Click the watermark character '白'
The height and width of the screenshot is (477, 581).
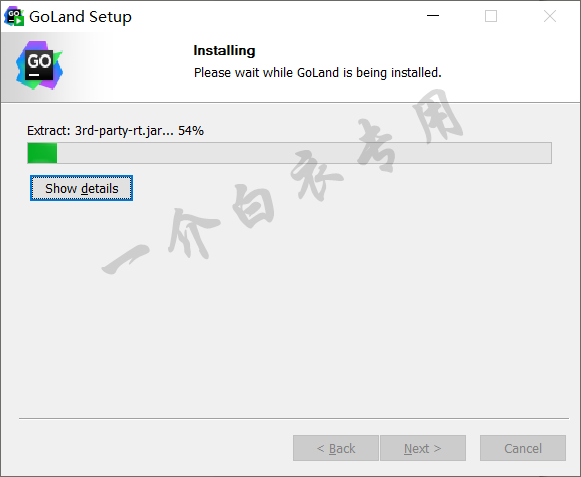click(x=253, y=205)
